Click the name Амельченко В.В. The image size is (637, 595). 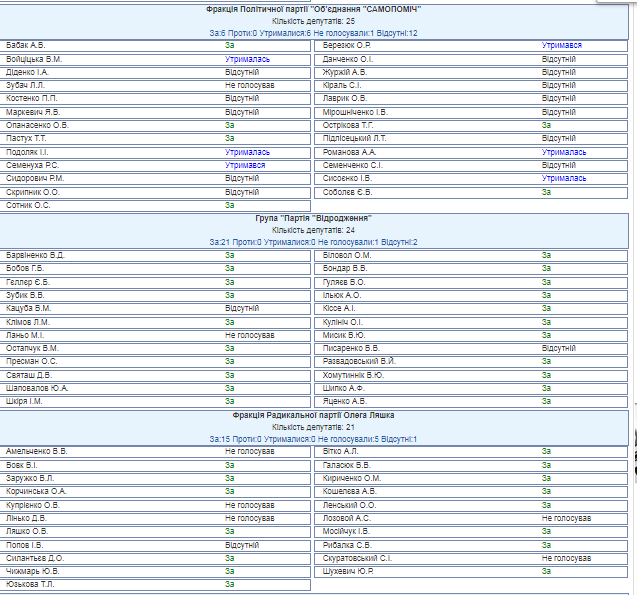pyautogui.click(x=36, y=451)
